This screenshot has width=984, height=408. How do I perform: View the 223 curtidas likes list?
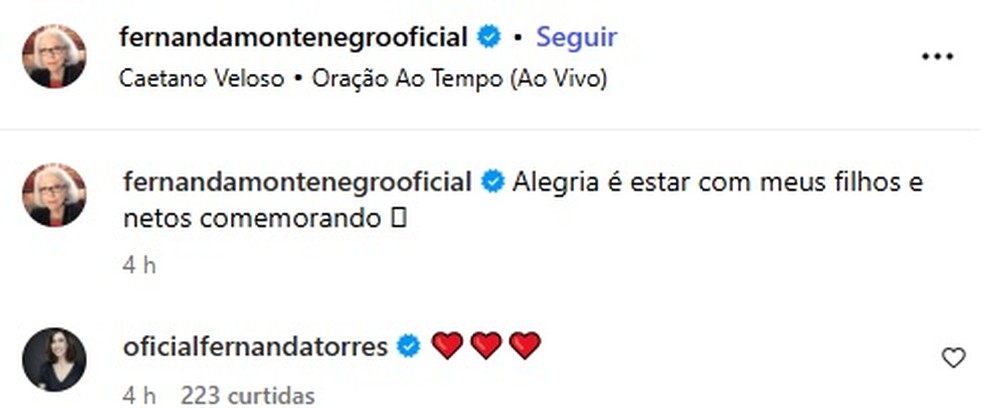click(x=248, y=395)
